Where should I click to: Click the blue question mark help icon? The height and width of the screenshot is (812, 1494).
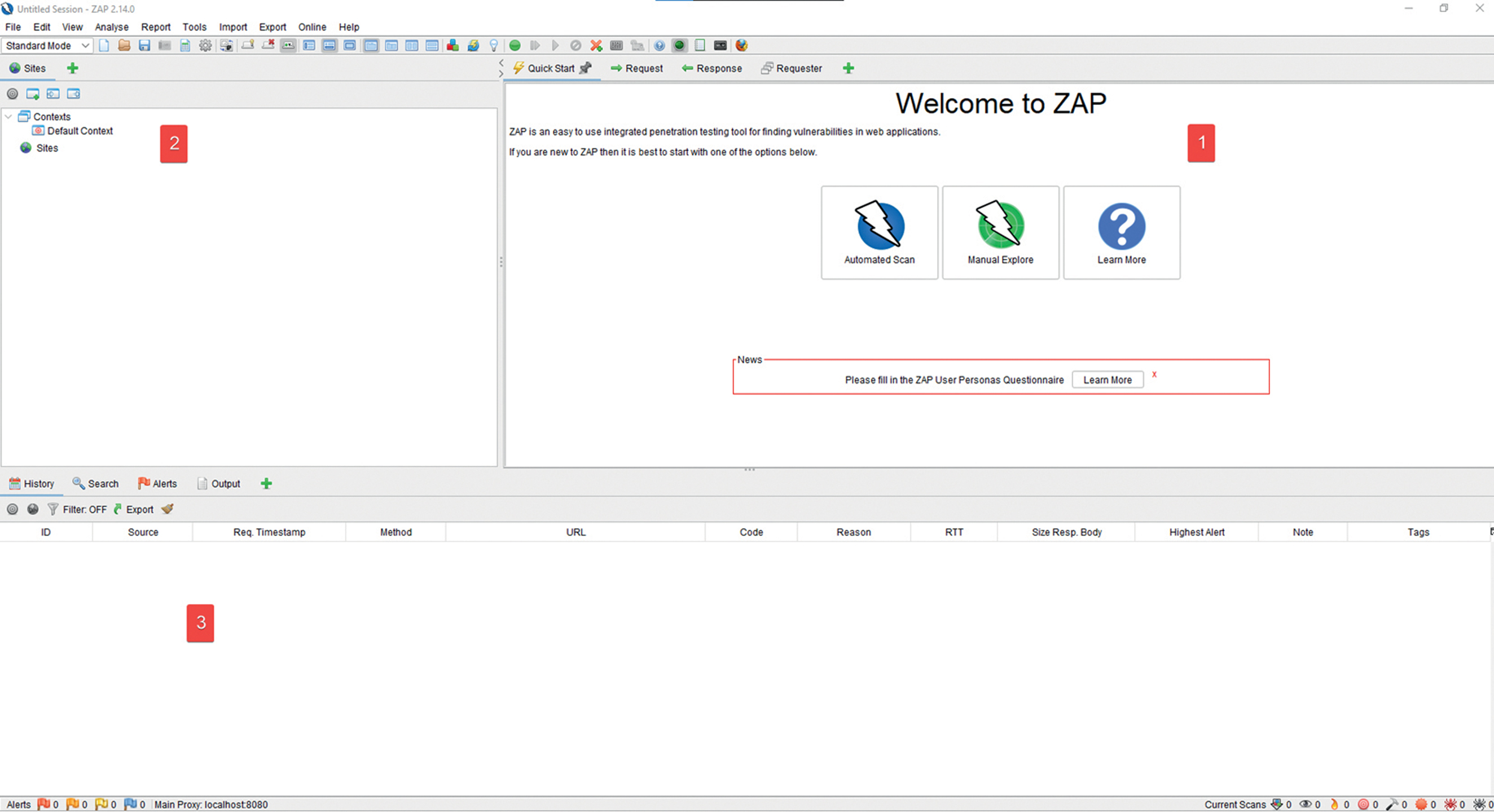pyautogui.click(x=660, y=45)
